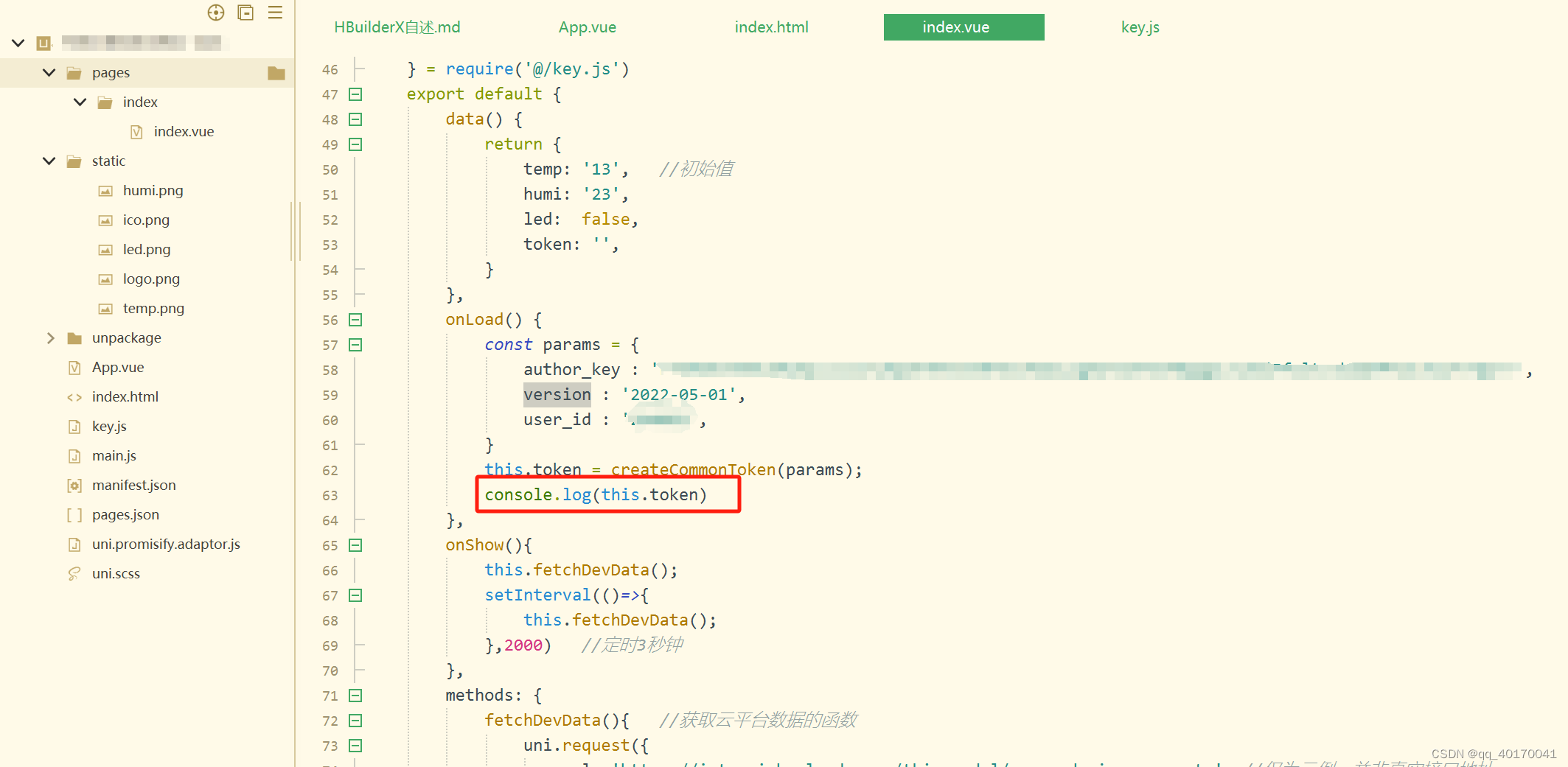
Task: Fold fetchDevData function at line 72
Action: [x=355, y=721]
